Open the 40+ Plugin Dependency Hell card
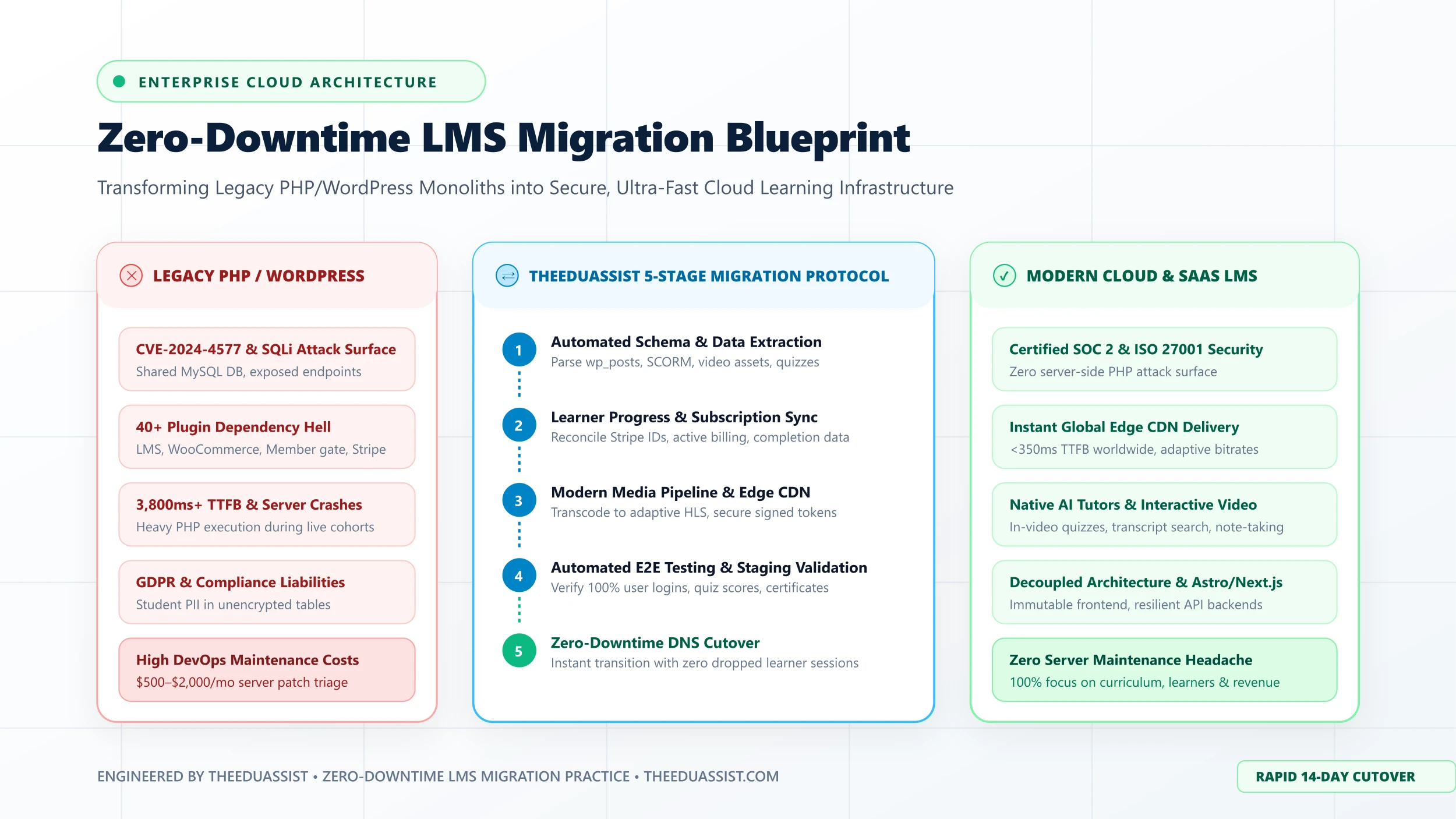Viewport: 1456px width, 819px height. [267, 437]
